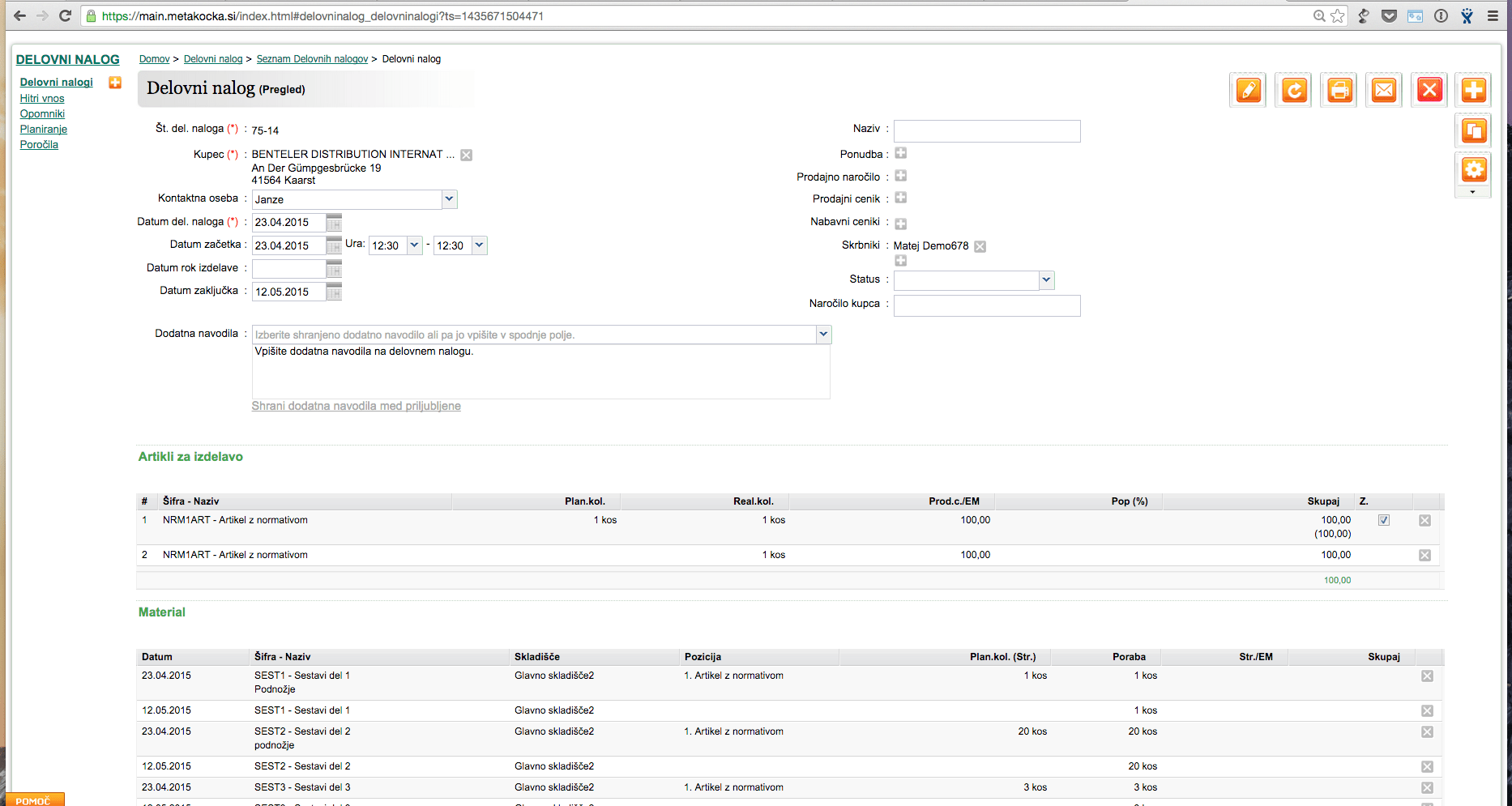Click the orange refresh icon
This screenshot has width=1512, height=806.
click(1294, 90)
